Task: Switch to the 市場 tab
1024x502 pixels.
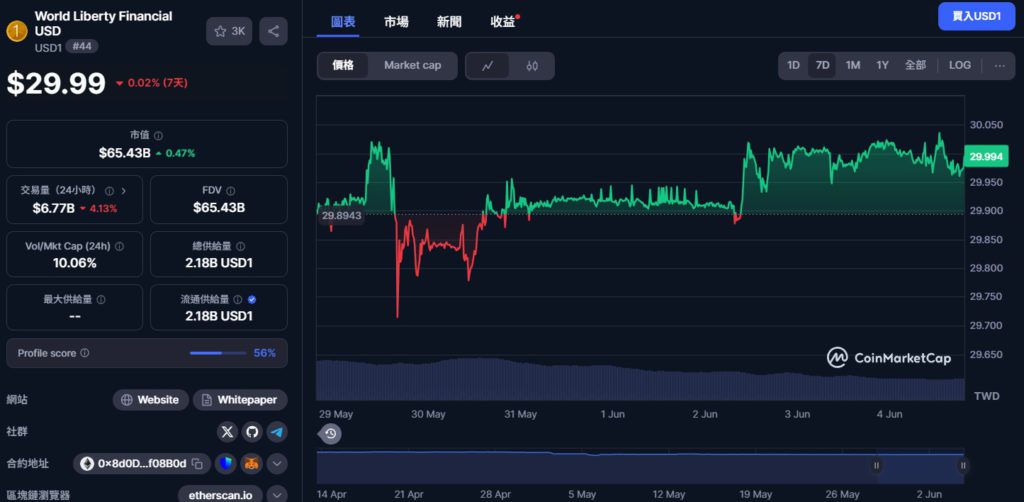Action: [395, 21]
